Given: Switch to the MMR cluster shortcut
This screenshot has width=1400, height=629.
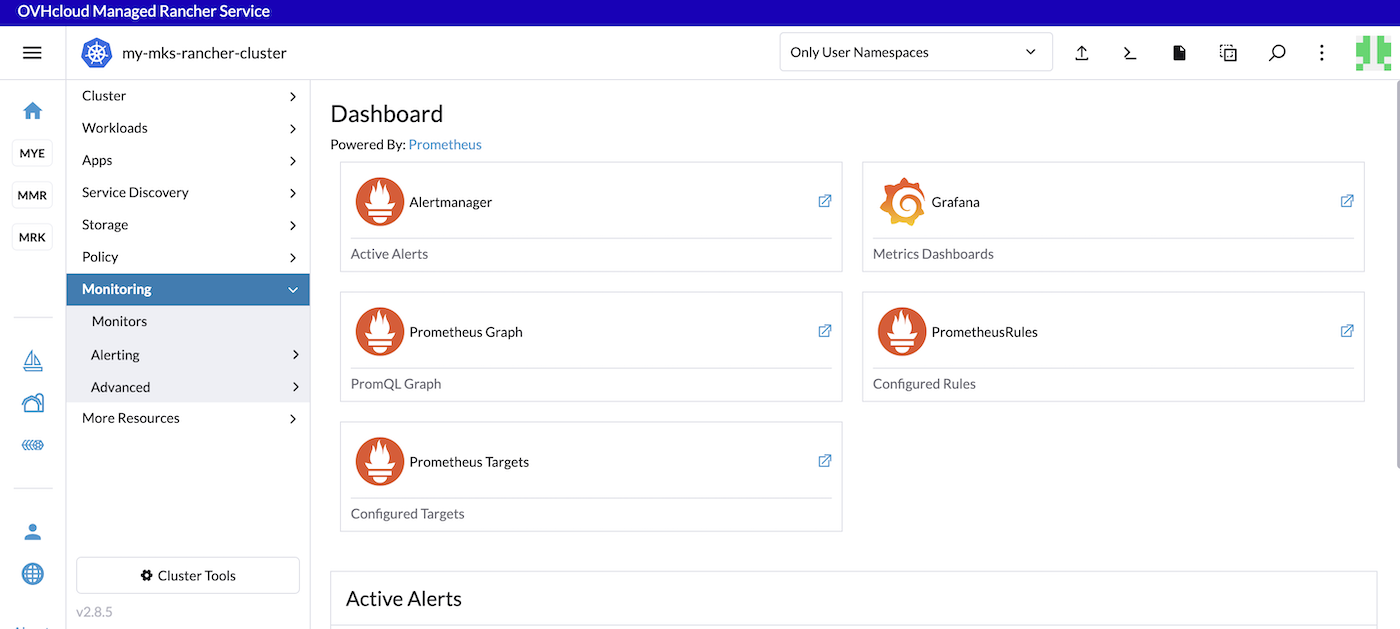Looking at the screenshot, I should tap(32, 194).
